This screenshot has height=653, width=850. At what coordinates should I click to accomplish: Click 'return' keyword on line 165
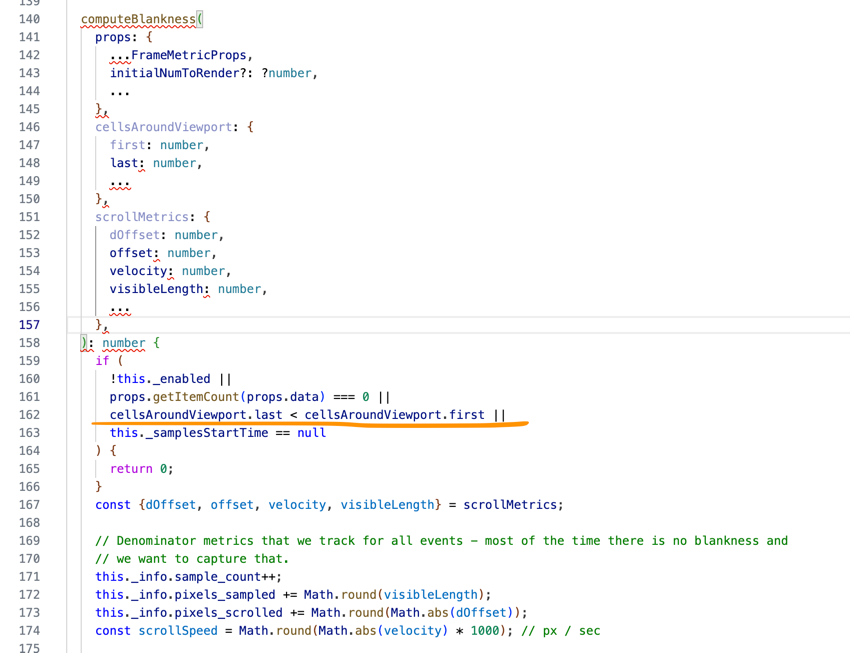pyautogui.click(x=131, y=469)
